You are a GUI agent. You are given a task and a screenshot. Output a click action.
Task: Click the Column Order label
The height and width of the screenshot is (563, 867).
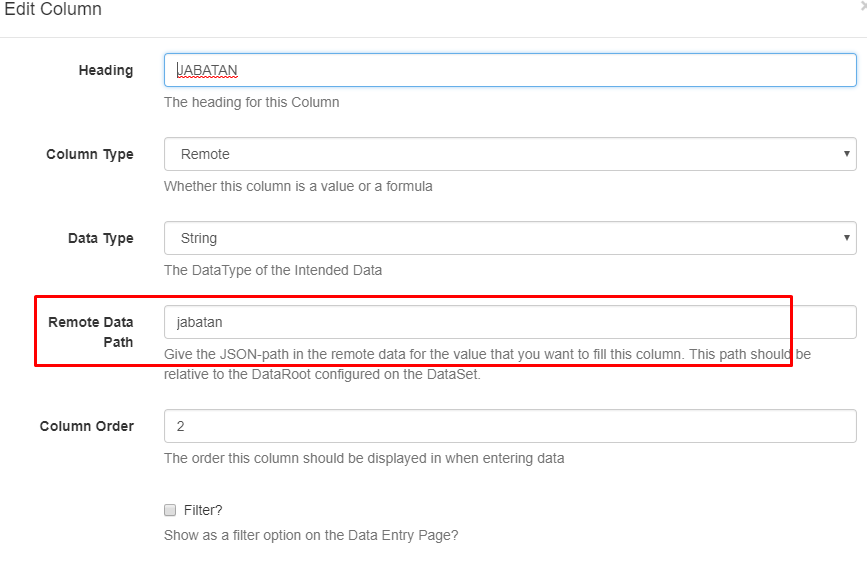(87, 426)
